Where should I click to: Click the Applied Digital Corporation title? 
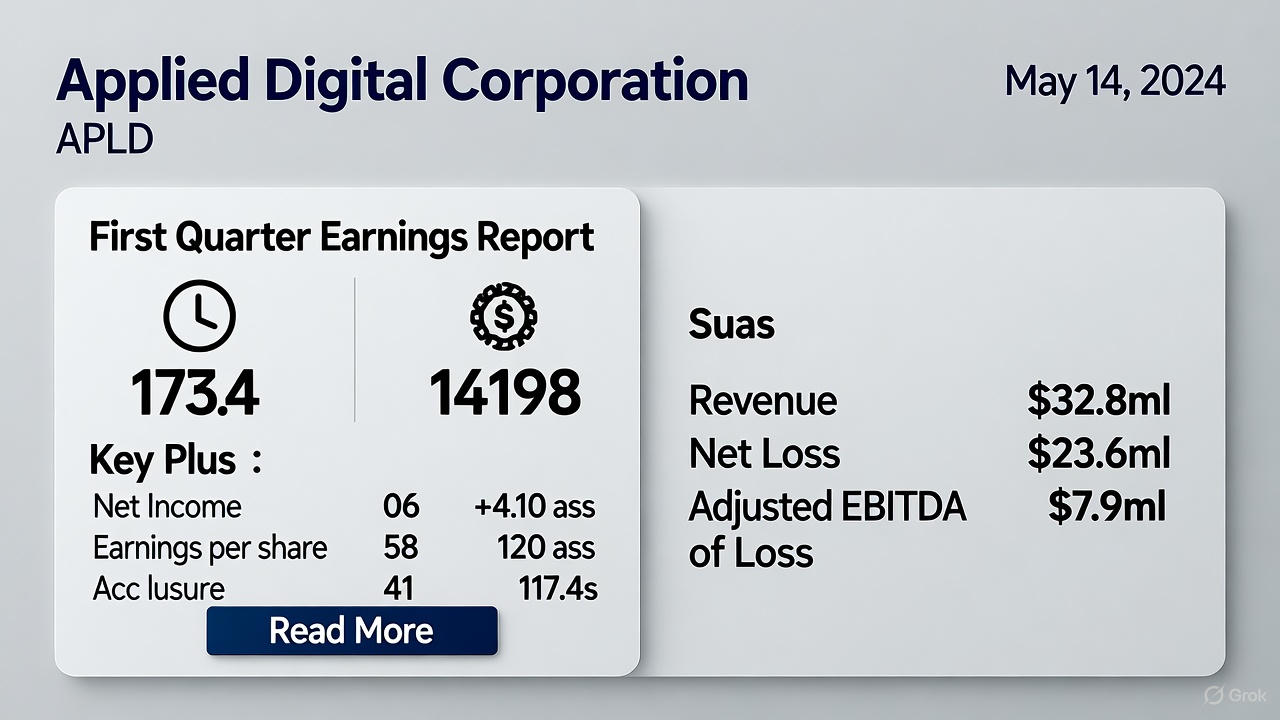coord(402,81)
